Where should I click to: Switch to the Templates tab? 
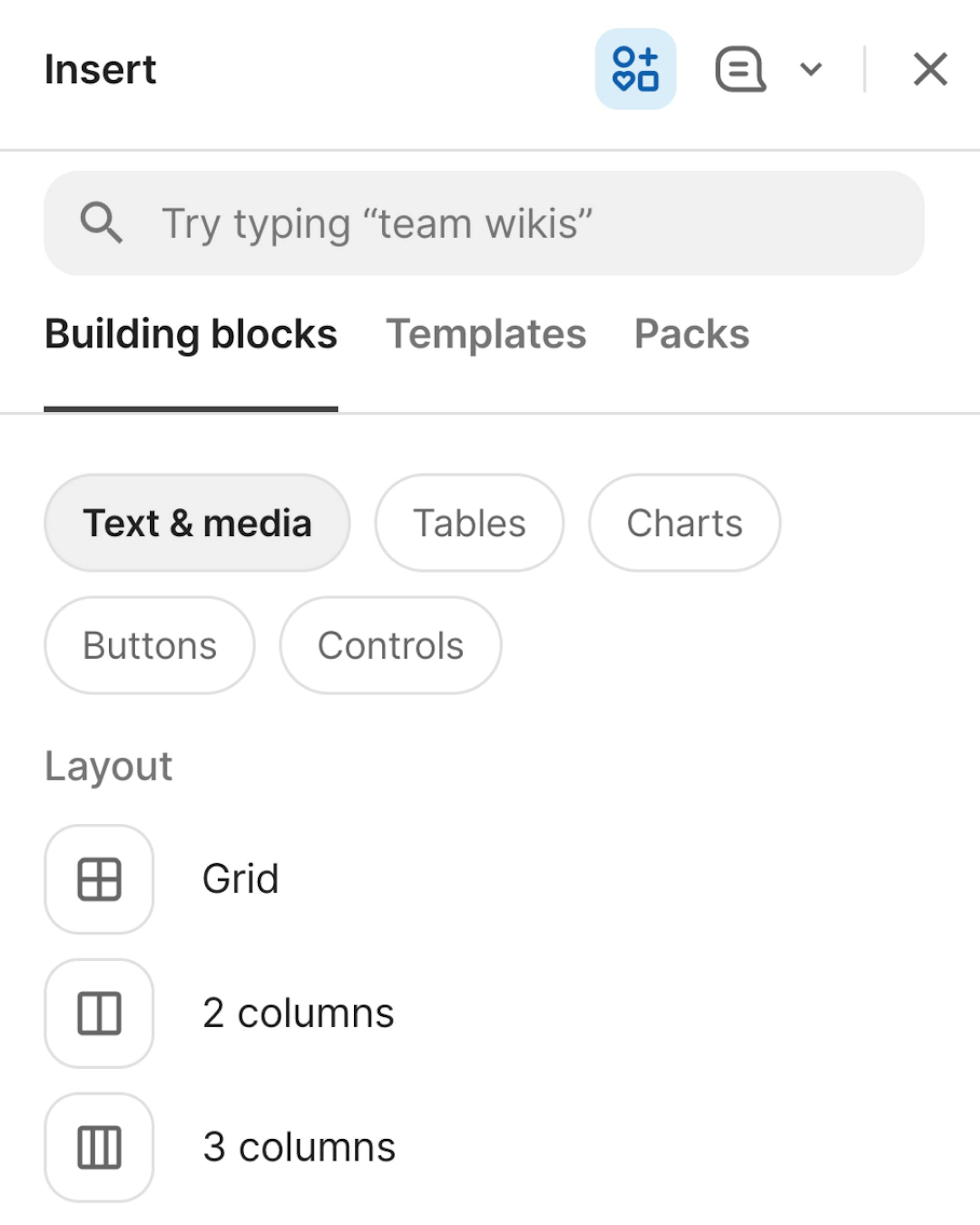pos(486,334)
